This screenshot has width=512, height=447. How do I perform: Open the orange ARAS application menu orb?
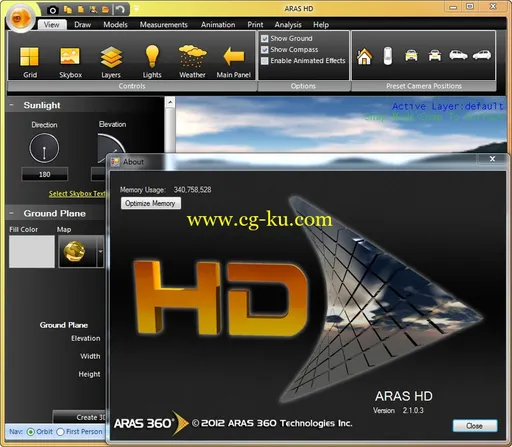tap(20, 18)
